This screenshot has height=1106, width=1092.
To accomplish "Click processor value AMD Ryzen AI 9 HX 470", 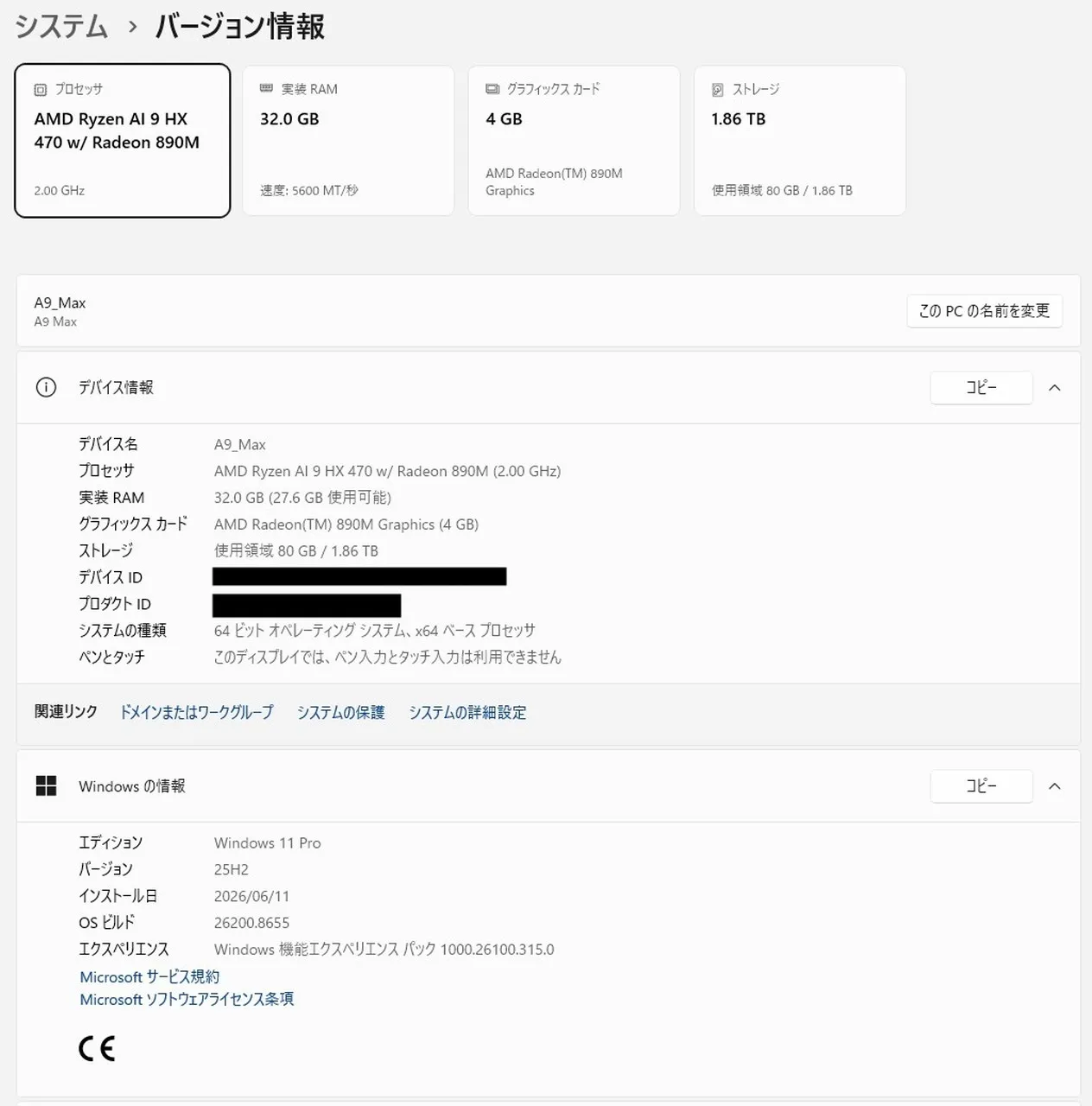I will (x=387, y=471).
